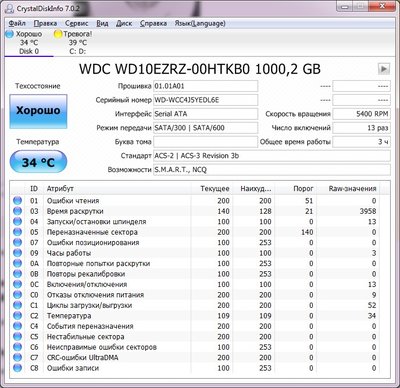Click the status icon for Отказы отключения питания
This screenshot has width=400, height=388.
click(17, 295)
